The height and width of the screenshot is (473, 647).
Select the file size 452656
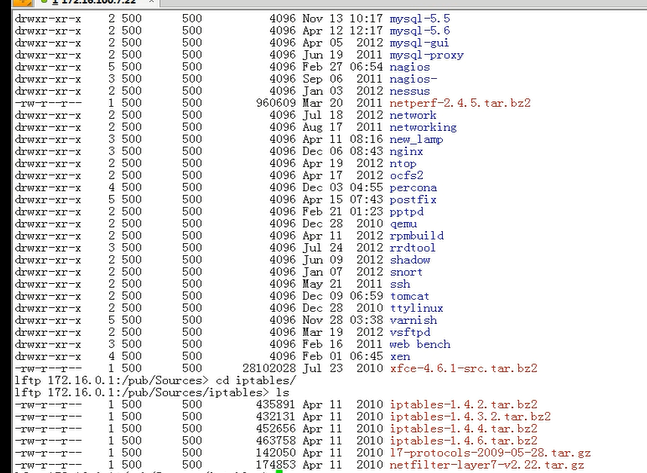pyautogui.click(x=276, y=428)
